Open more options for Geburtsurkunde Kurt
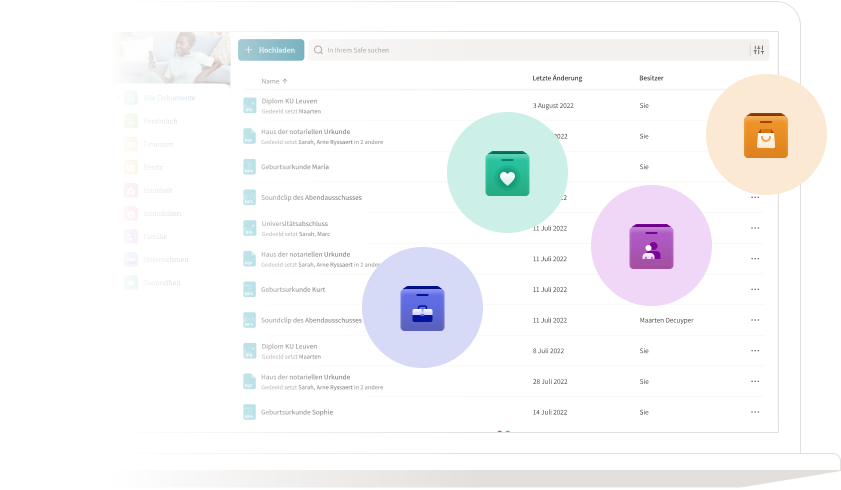The image size is (841, 490). [x=755, y=289]
